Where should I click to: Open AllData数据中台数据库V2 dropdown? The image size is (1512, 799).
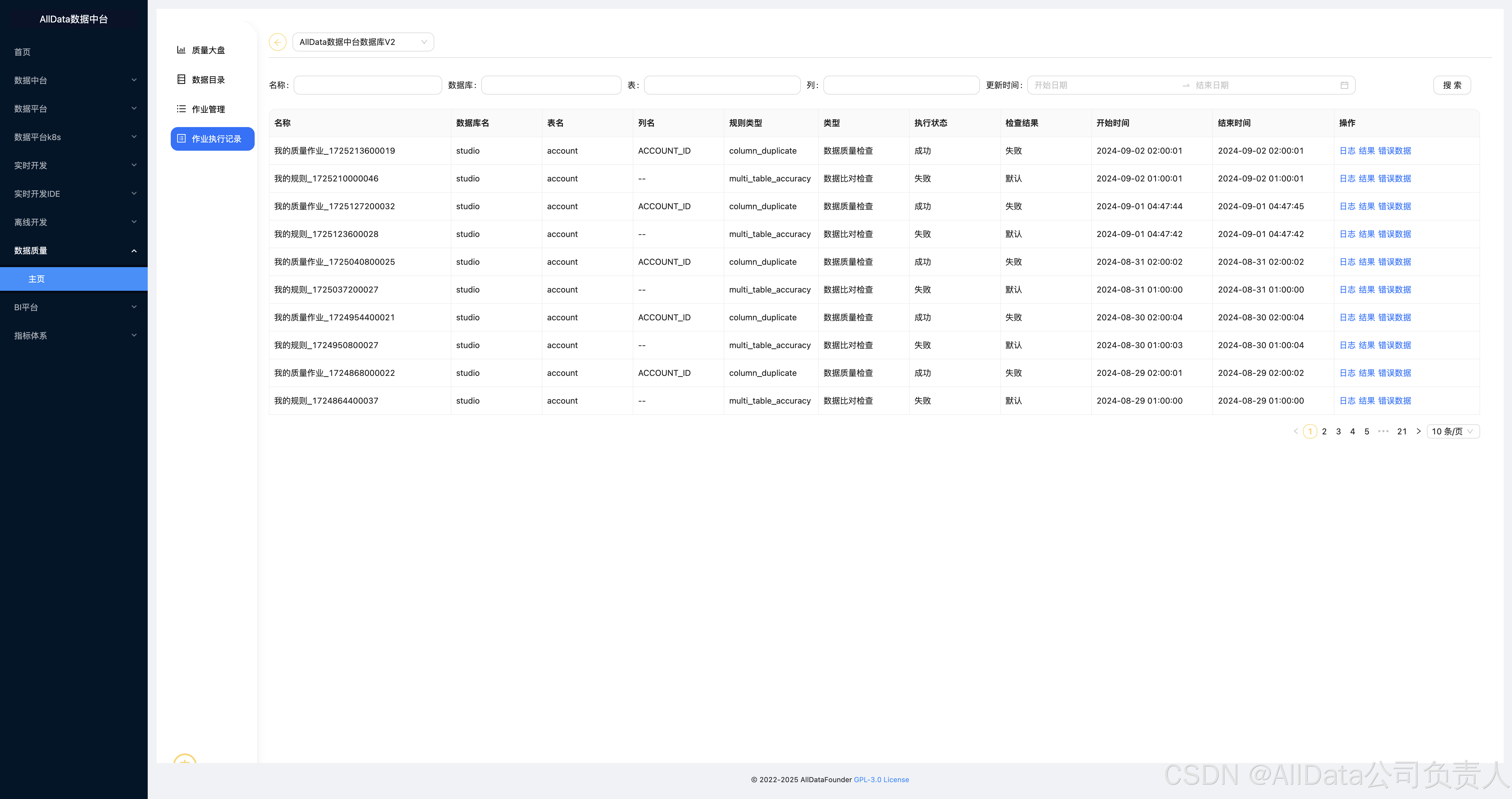(363, 42)
